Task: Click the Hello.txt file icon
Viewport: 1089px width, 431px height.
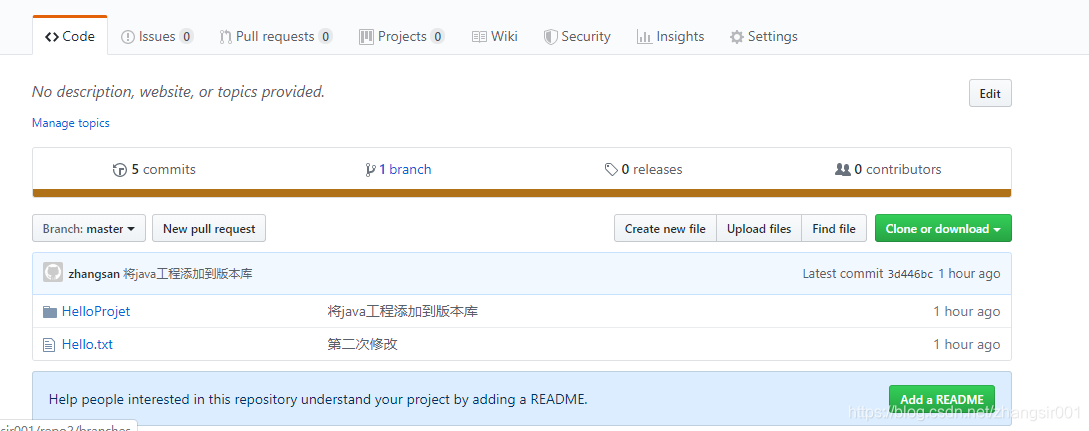Action: pyautogui.click(x=49, y=345)
